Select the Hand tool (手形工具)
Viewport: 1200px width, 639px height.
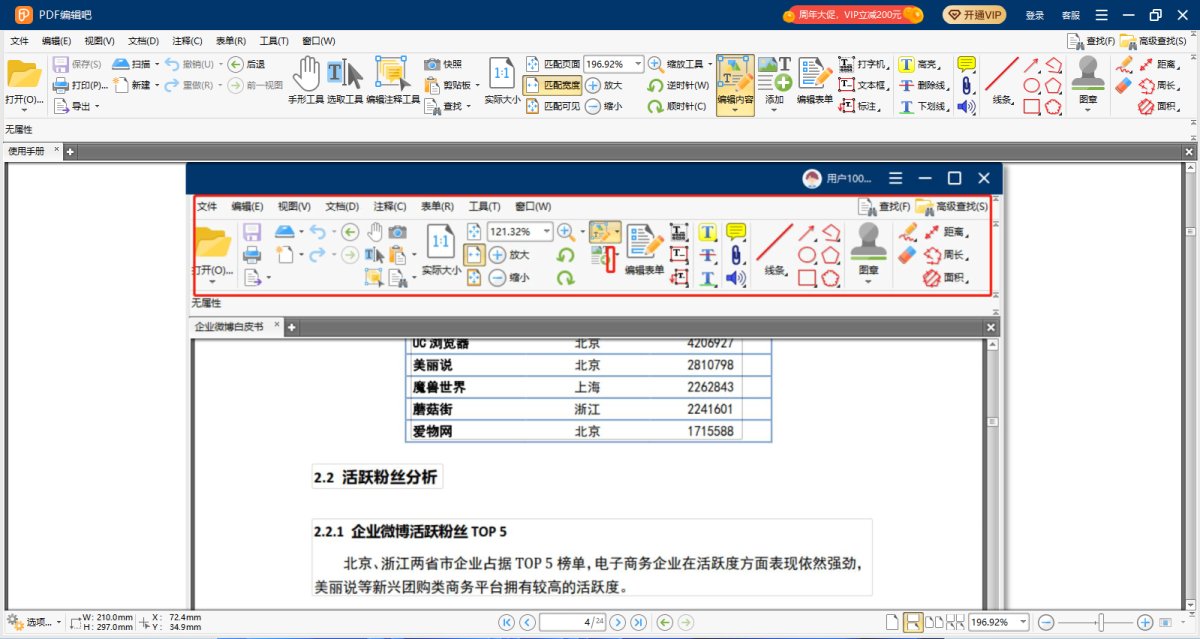[306, 80]
